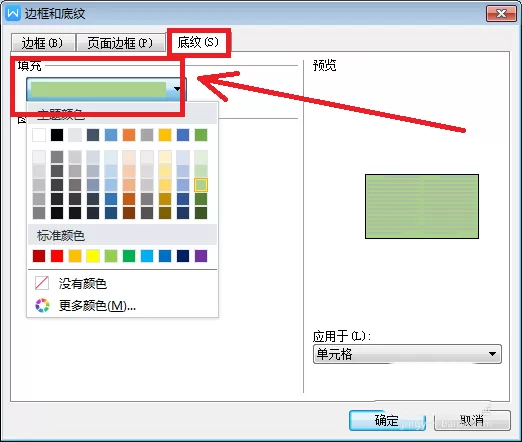
Task: Pick purple standard color swatch
Action: [201, 256]
